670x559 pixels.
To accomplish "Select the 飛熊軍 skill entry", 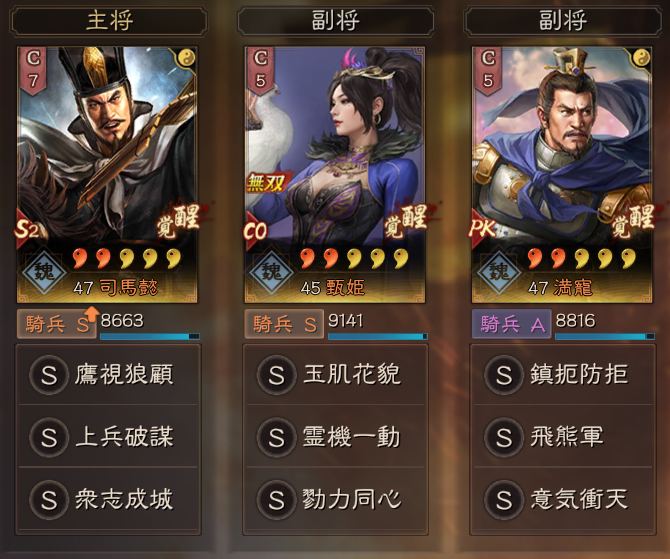I will (563, 437).
